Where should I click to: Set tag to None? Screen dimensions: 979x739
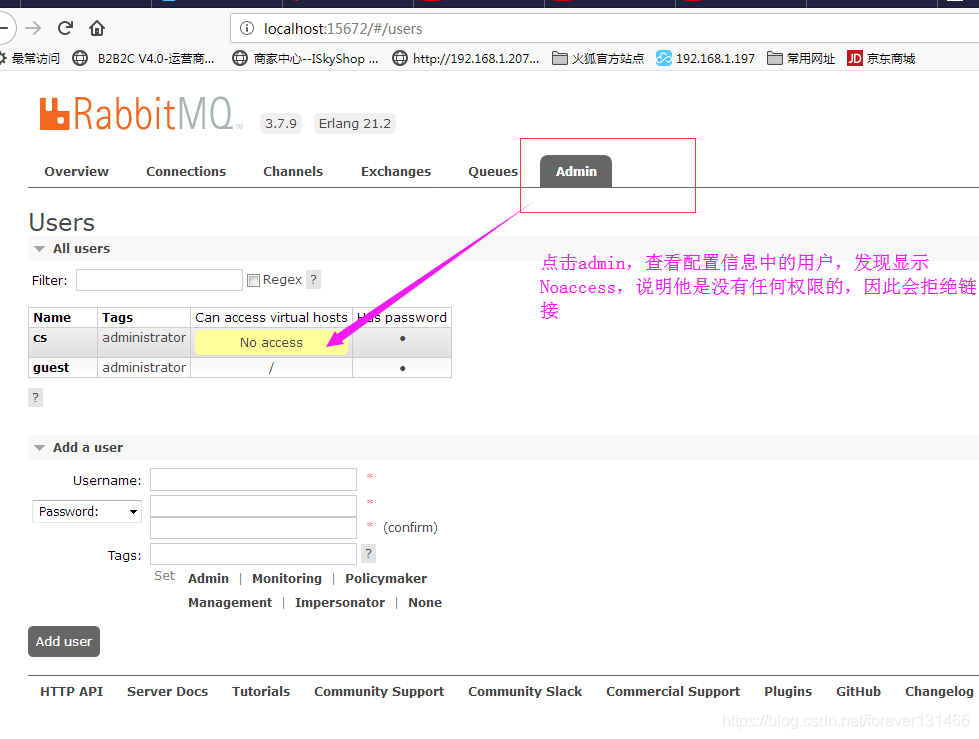[x=425, y=603]
